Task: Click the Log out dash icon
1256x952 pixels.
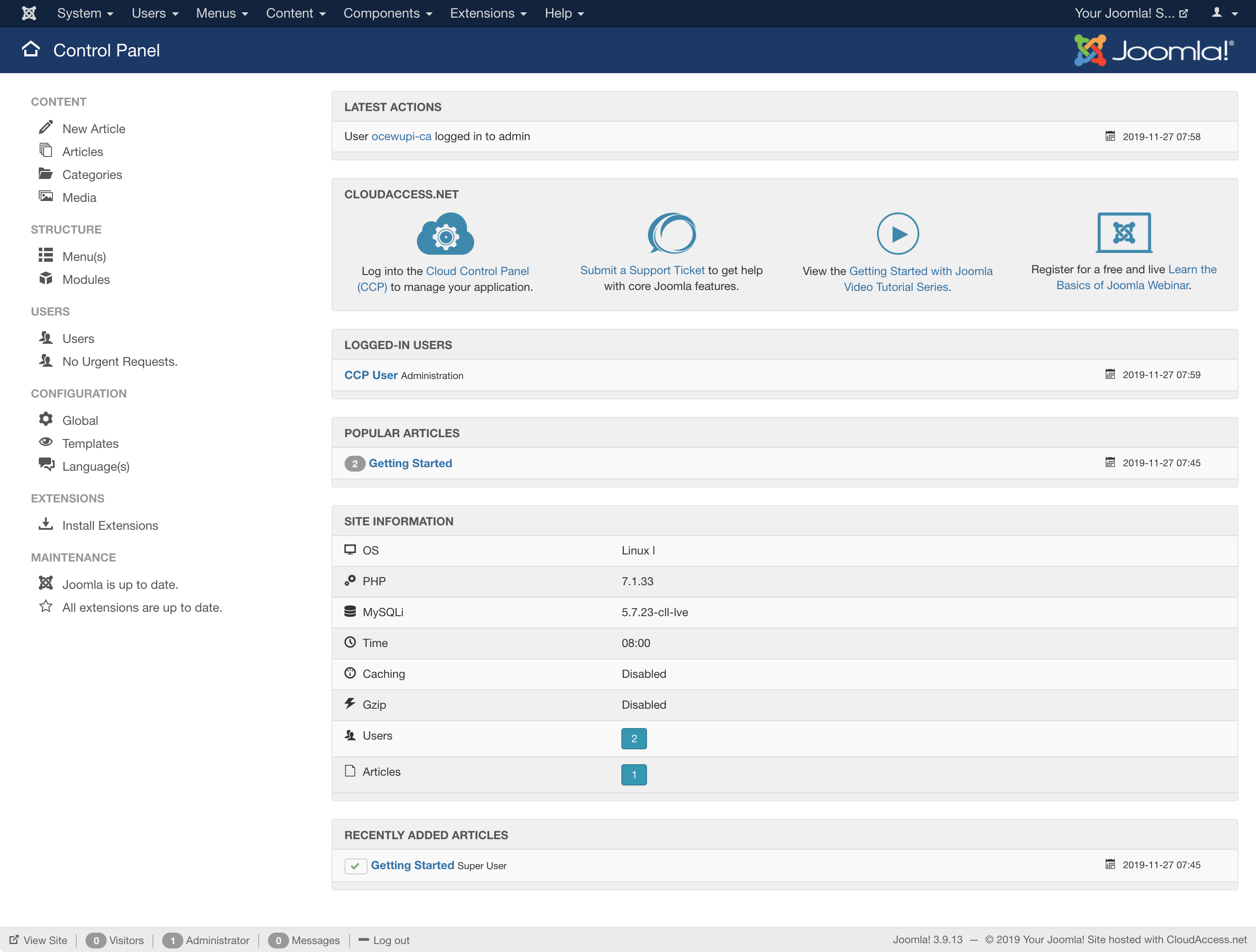Action: [x=364, y=940]
